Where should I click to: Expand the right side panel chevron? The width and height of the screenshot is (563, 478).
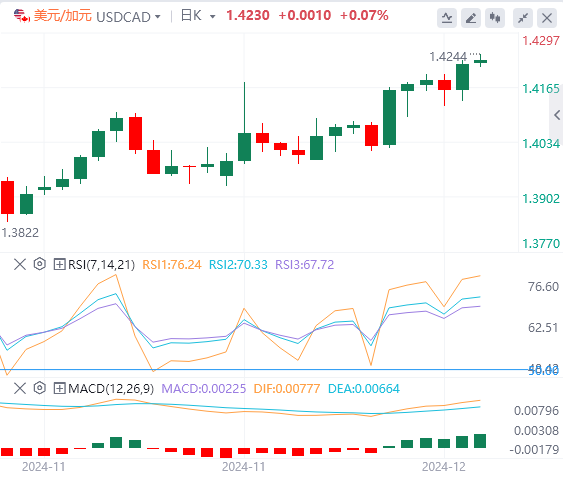click(x=557, y=115)
